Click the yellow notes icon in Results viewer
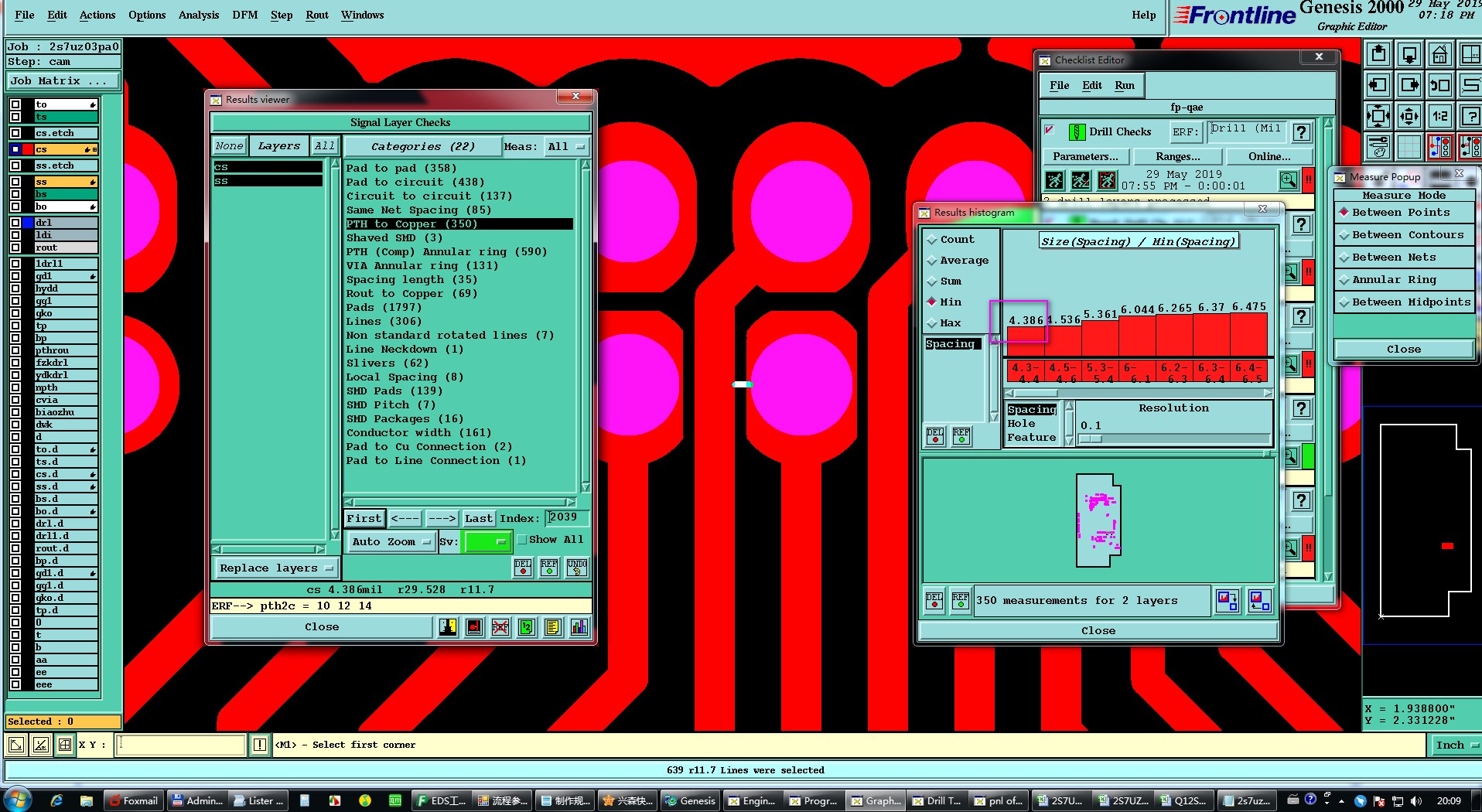 (x=552, y=627)
